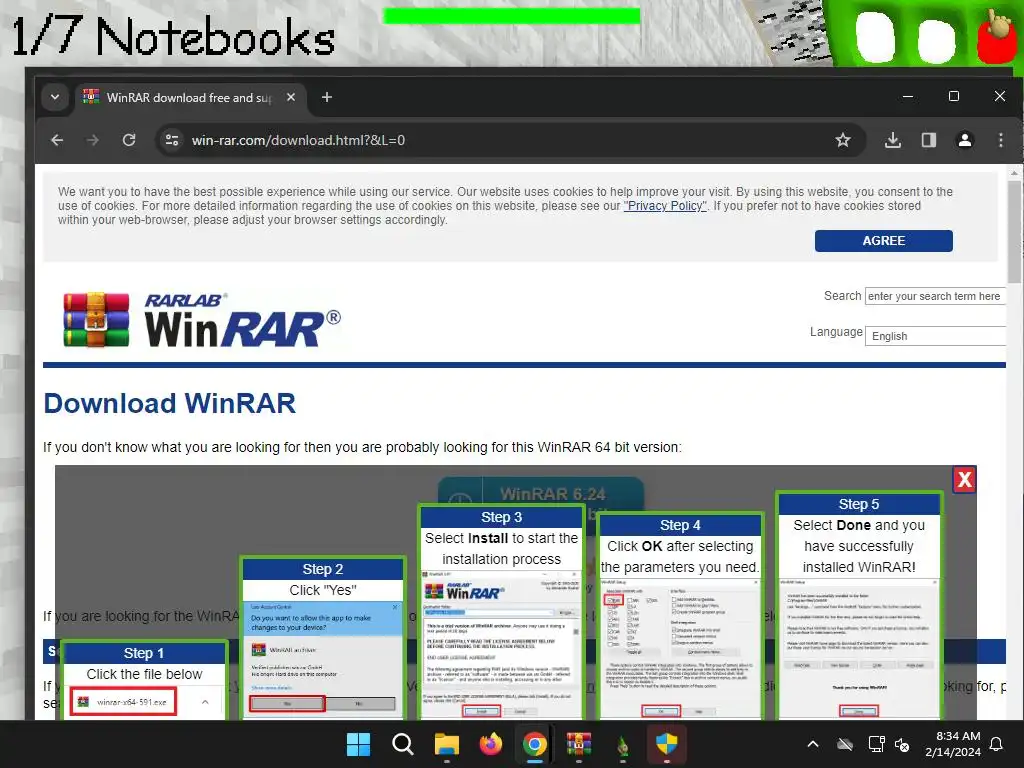Click the green taskbar icon beside WinRAR

[x=623, y=744]
